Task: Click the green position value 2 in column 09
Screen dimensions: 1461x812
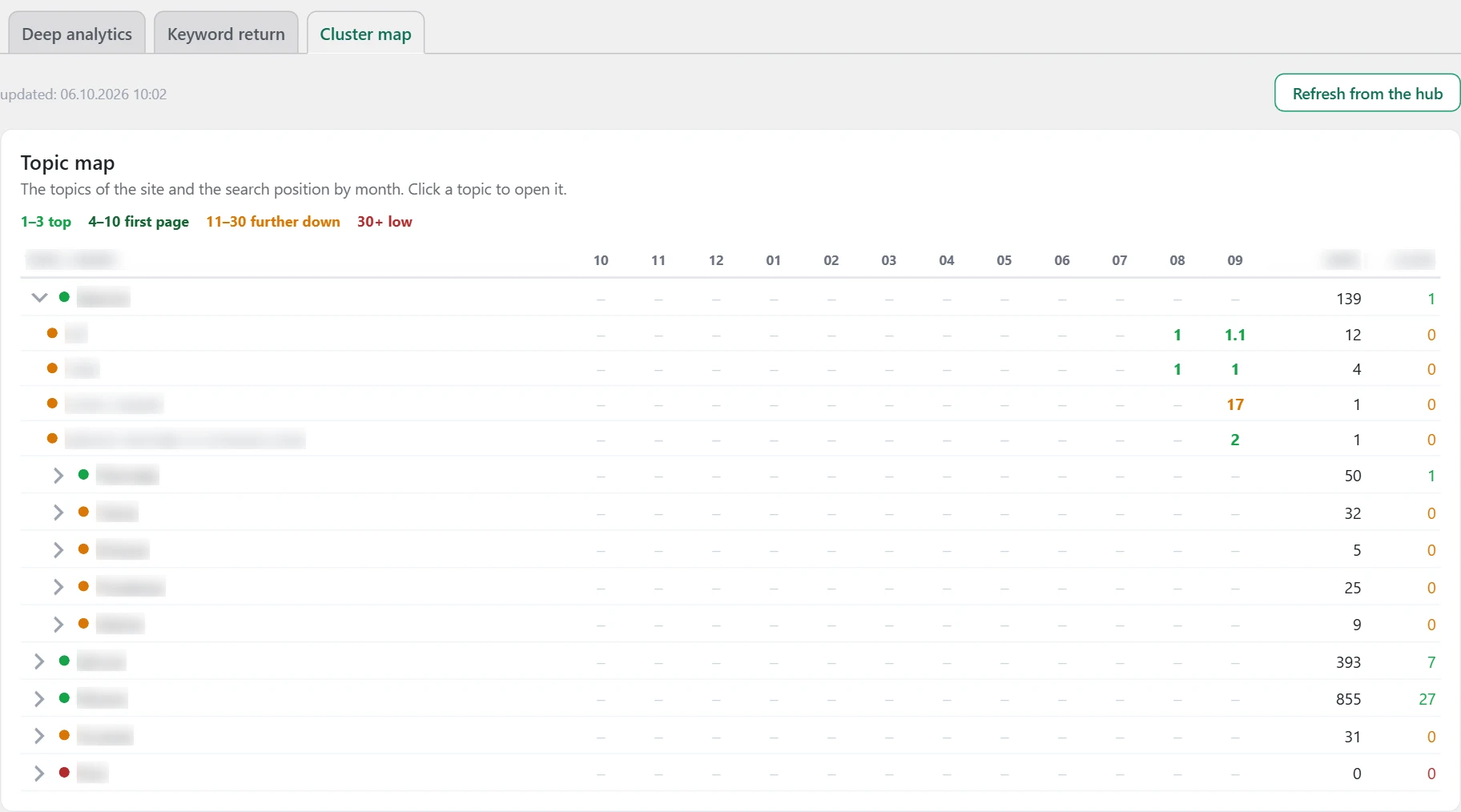Action: coord(1235,440)
